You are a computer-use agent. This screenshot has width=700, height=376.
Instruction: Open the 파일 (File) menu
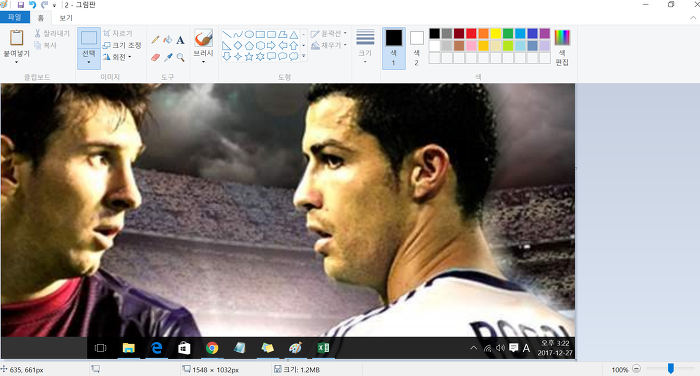coord(15,17)
